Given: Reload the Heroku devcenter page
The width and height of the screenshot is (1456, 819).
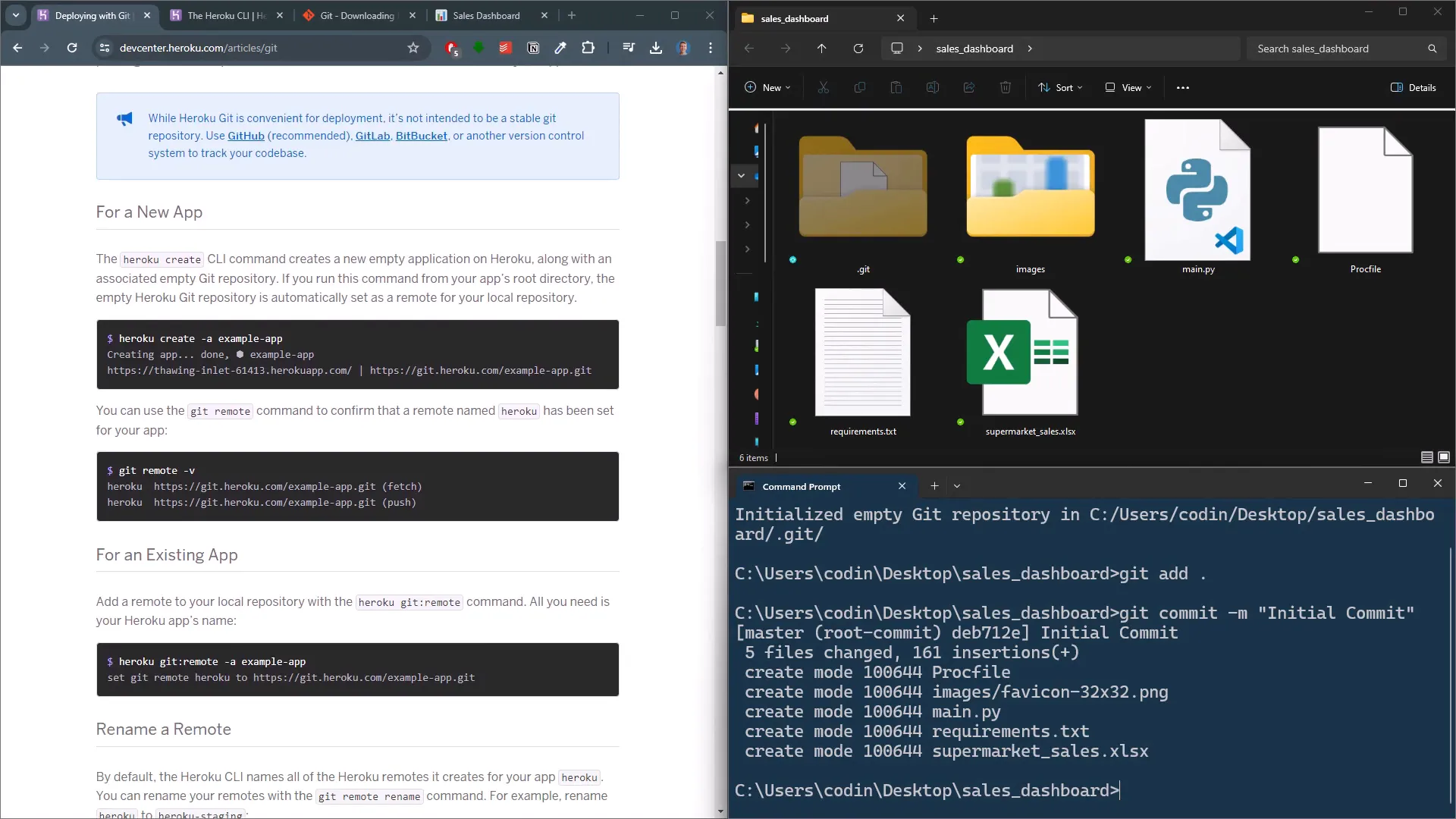Looking at the screenshot, I should point(72,48).
